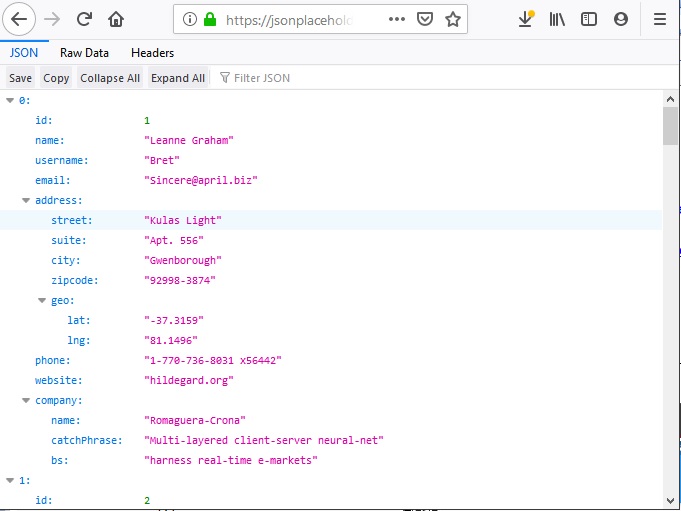Click the zipcode: key label

click(75, 280)
